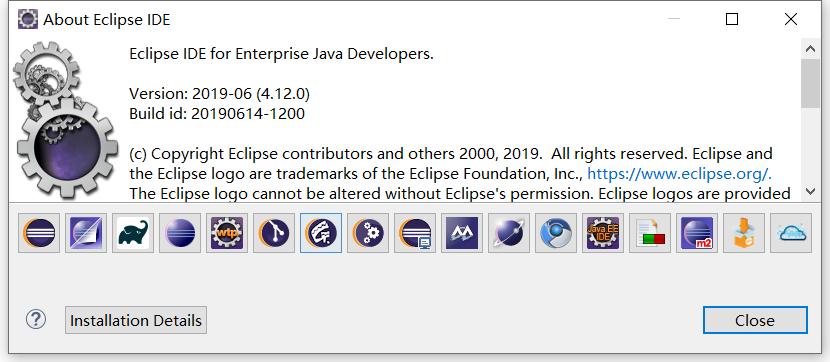Maximize the About Eclipse IDE dialog
The height and width of the screenshot is (362, 830).
pos(732,20)
